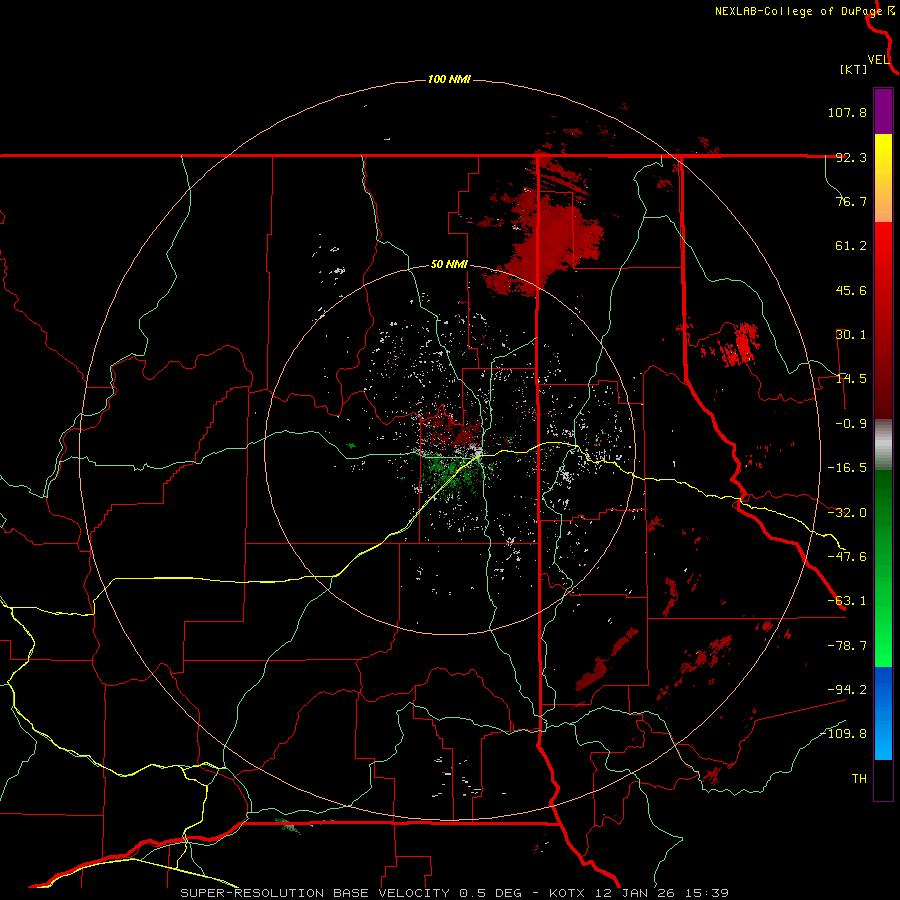Click the -78.7 velocity scale value
900x900 pixels.
coord(847,646)
